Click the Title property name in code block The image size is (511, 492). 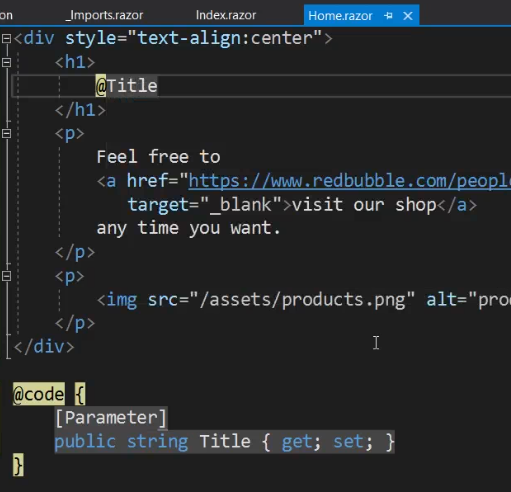(225, 442)
